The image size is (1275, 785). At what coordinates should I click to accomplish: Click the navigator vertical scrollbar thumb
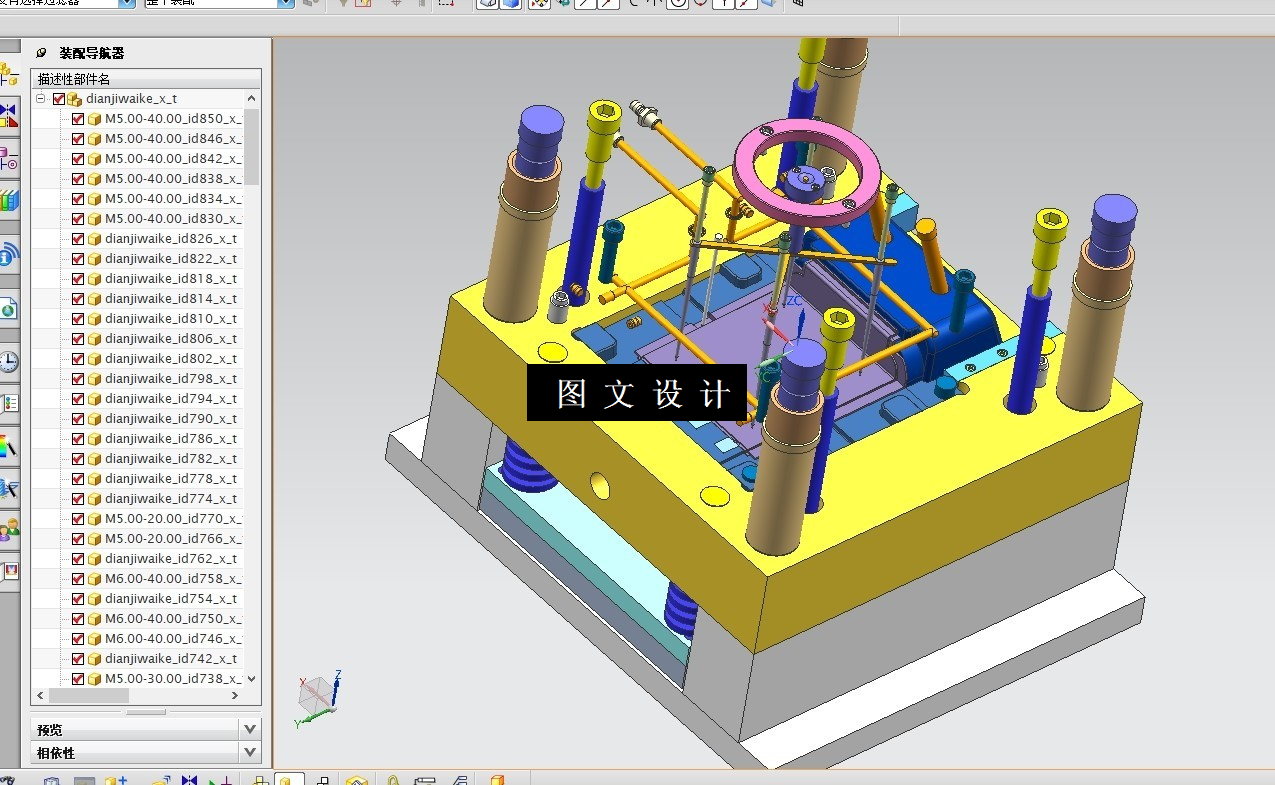click(x=252, y=147)
